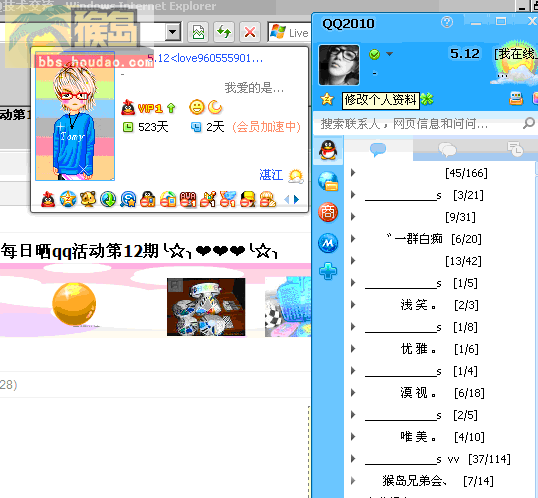Click the penguin with phone service icon
The height and width of the screenshot is (498, 538).
click(x=148, y=199)
